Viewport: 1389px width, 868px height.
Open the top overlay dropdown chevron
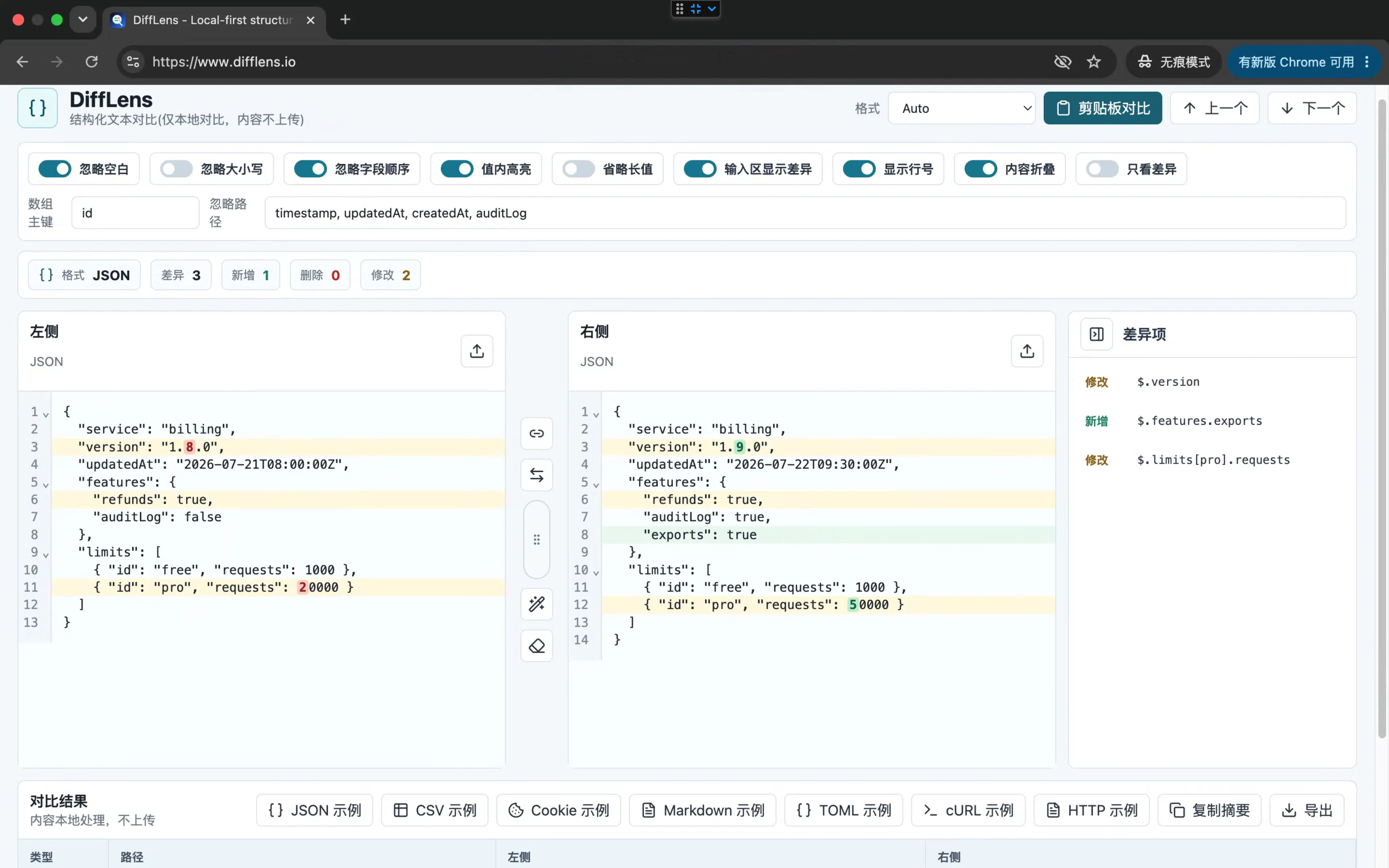pyautogui.click(x=712, y=8)
